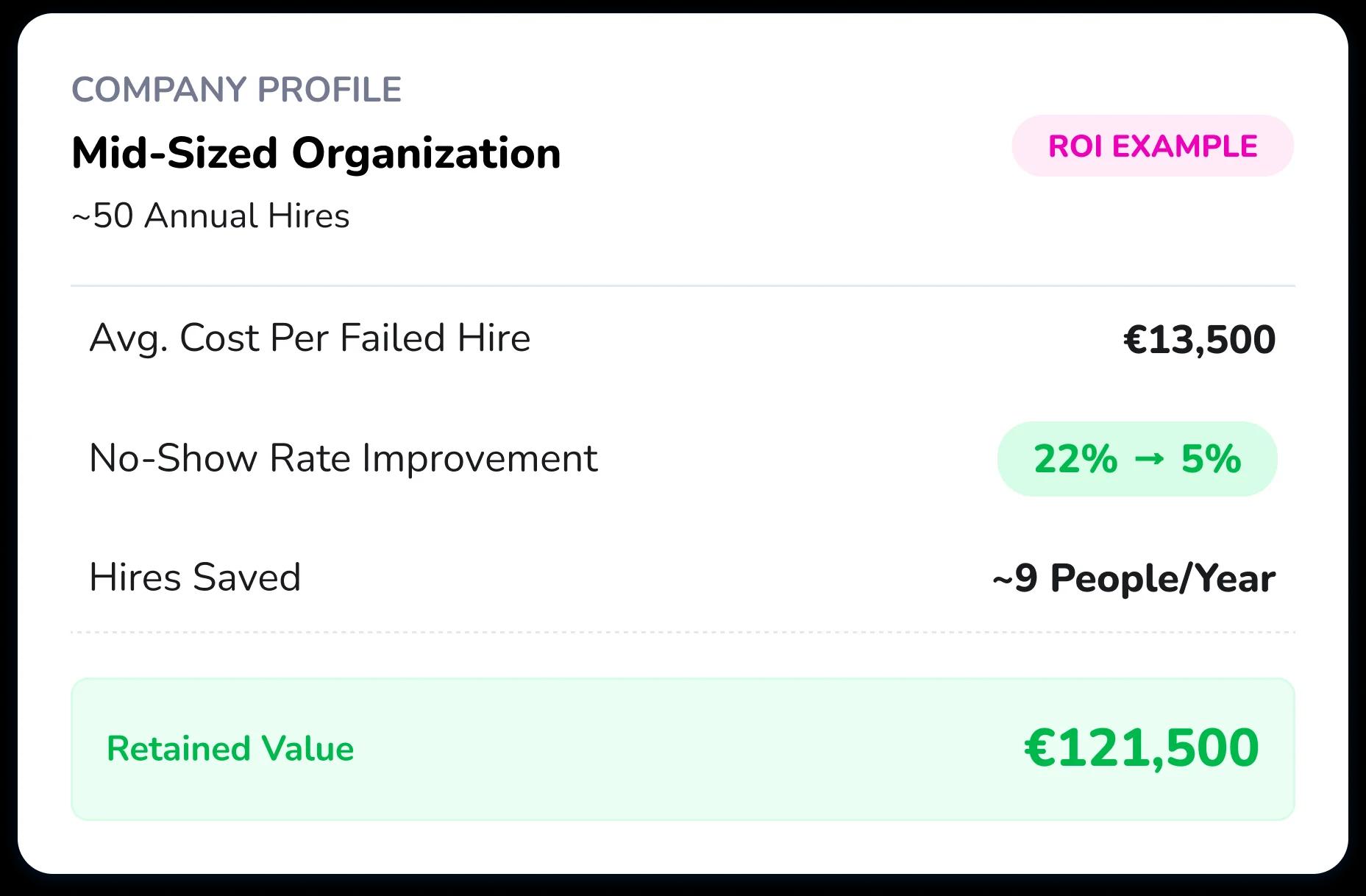
Task: Click the No-Show Rate Improvement label
Action: 343,458
